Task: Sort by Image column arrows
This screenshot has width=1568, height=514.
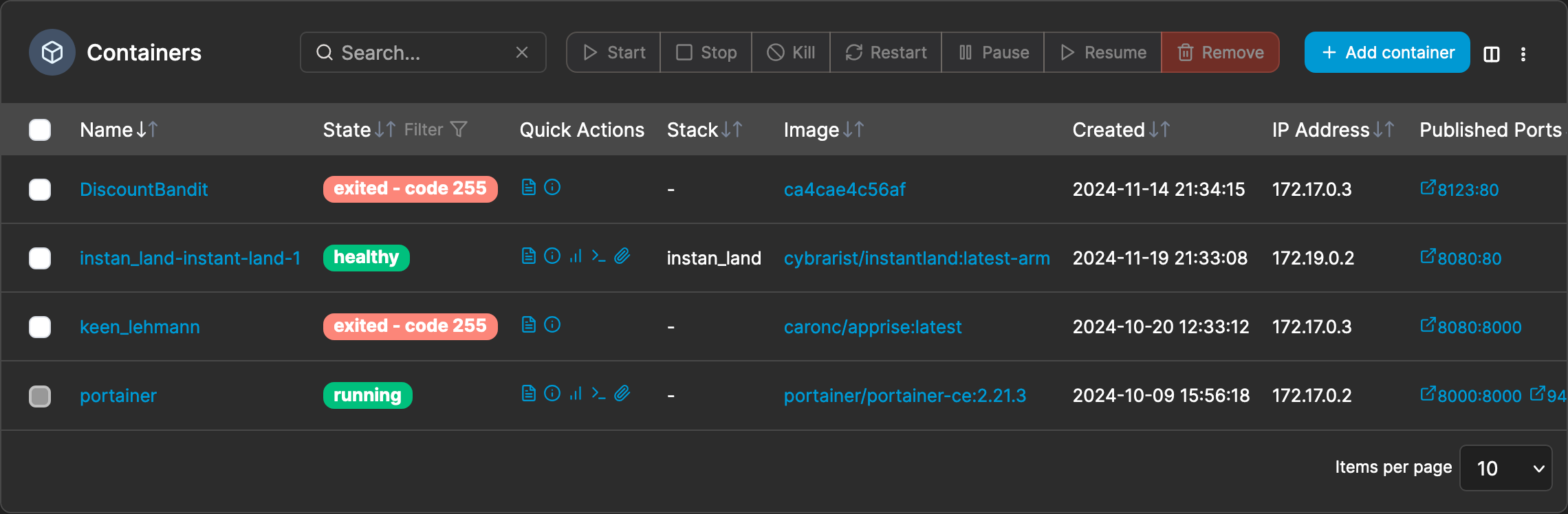Action: point(853,129)
